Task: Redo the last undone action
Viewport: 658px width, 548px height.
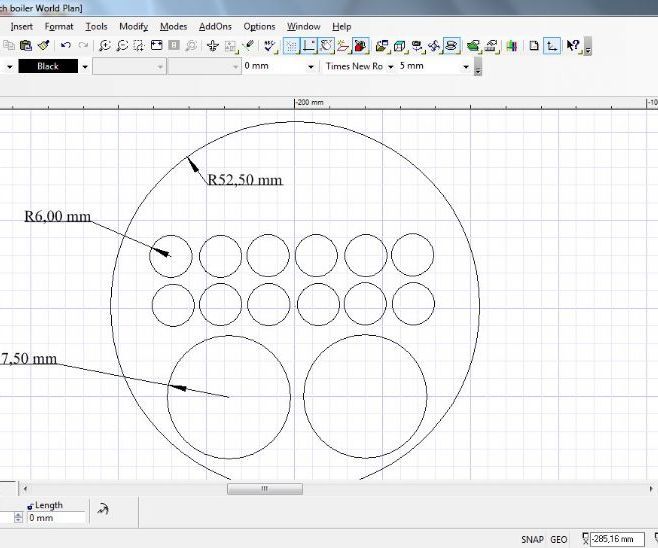Action: [x=83, y=45]
